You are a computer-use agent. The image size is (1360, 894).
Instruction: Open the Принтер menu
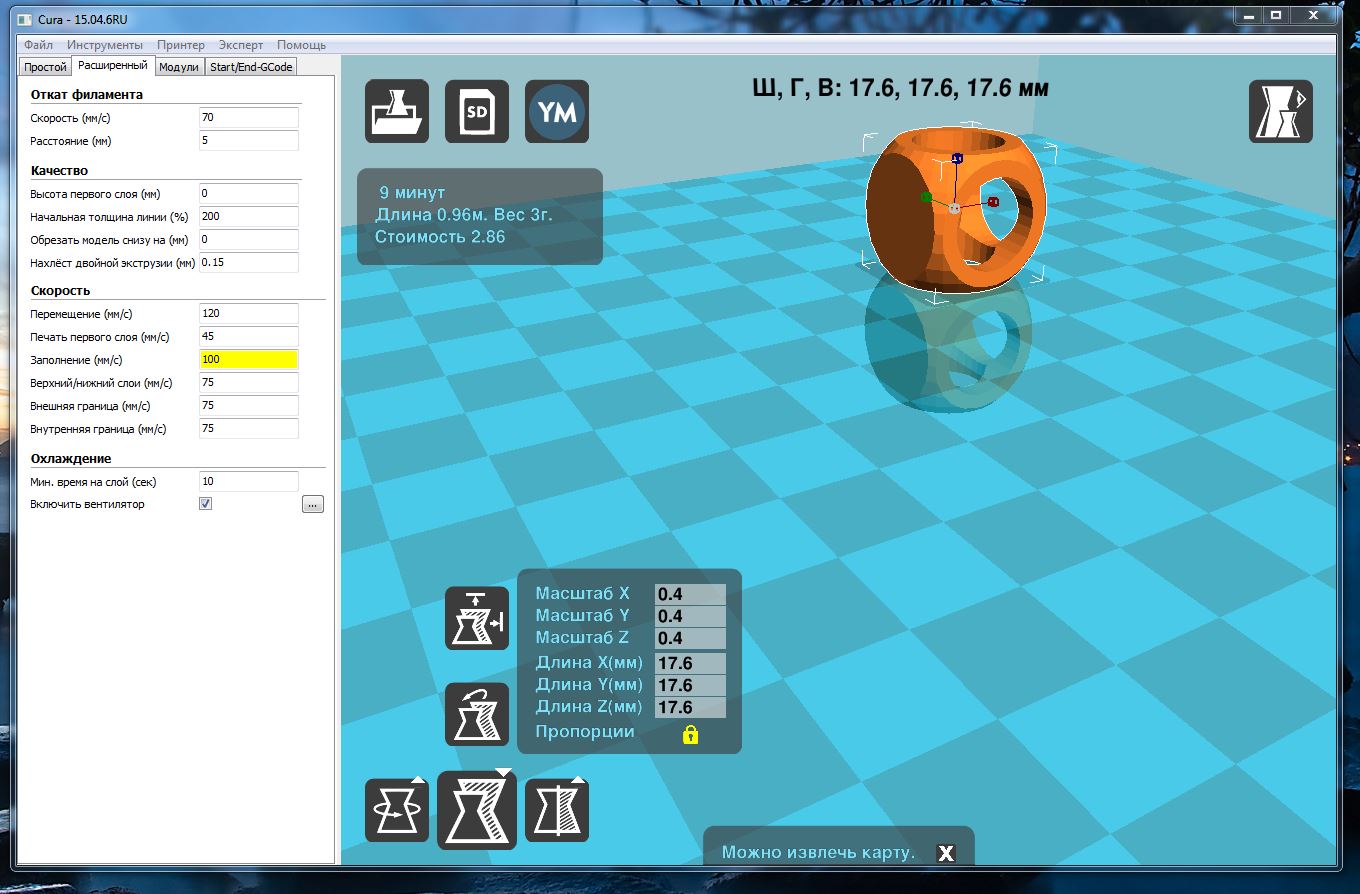[181, 45]
